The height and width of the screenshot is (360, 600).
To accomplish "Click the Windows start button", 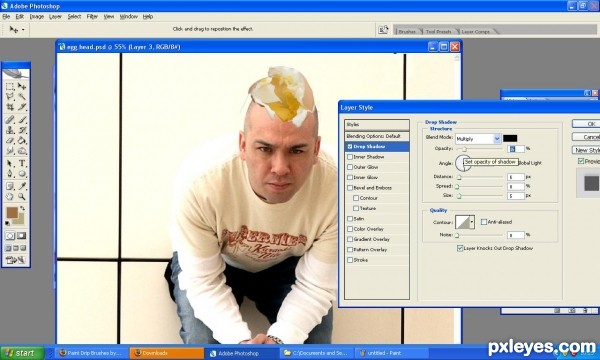I will coord(22,353).
